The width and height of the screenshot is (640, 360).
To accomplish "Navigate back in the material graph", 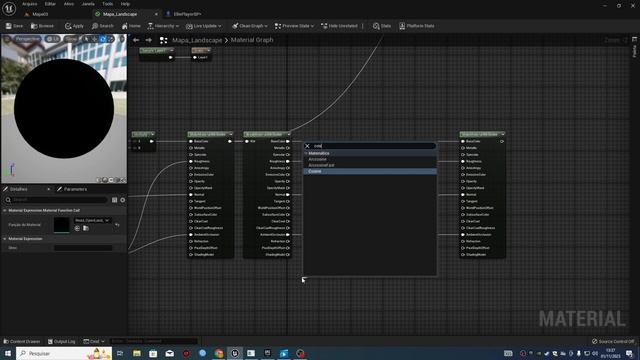I will click(136, 40).
